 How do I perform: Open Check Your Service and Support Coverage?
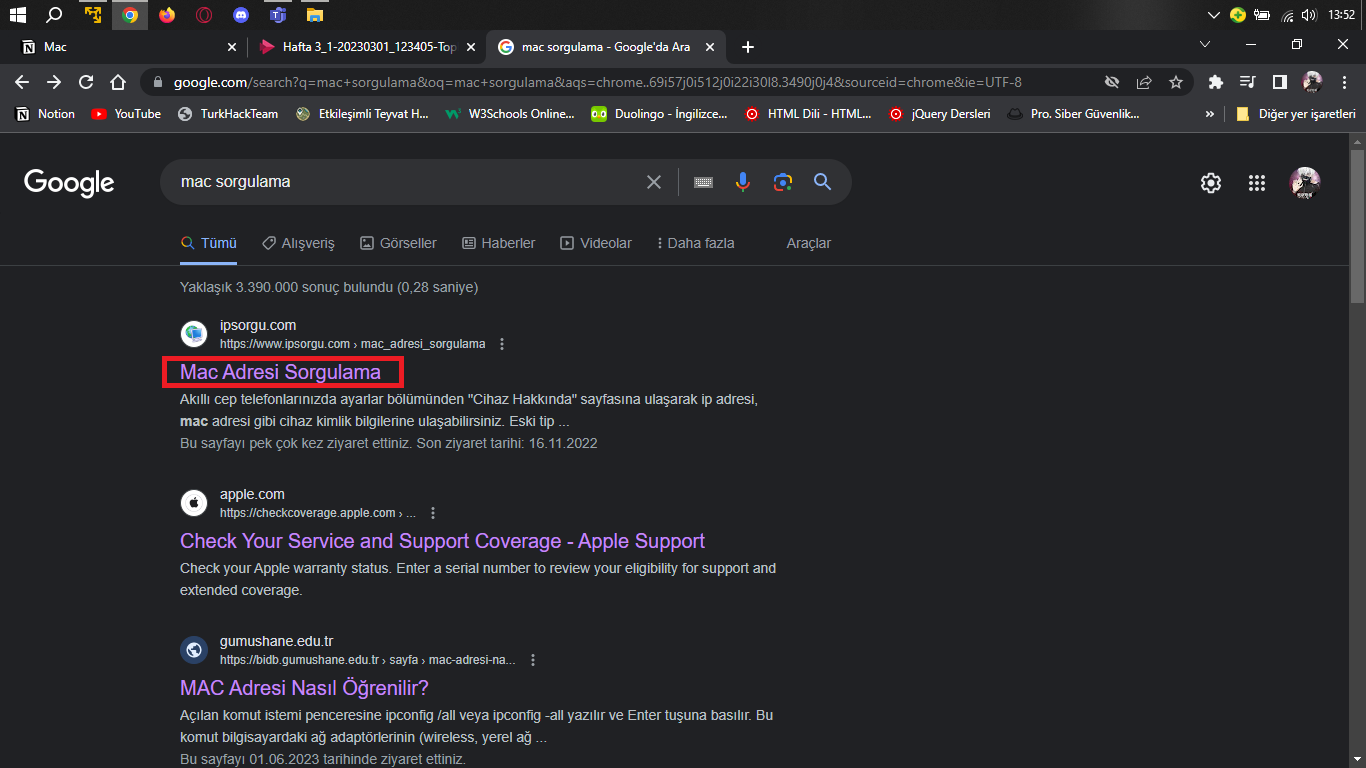(442, 541)
